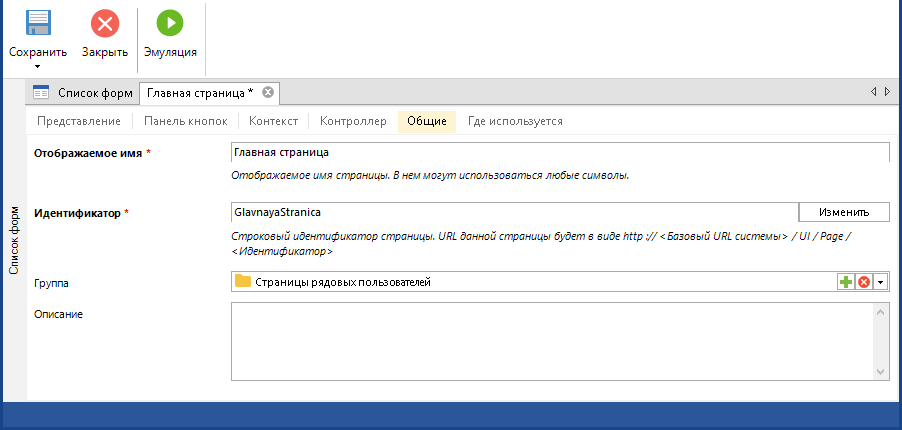Image resolution: width=902 pixels, height=430 pixels.
Task: Click the description scrollbar down arrow
Action: click(x=881, y=371)
